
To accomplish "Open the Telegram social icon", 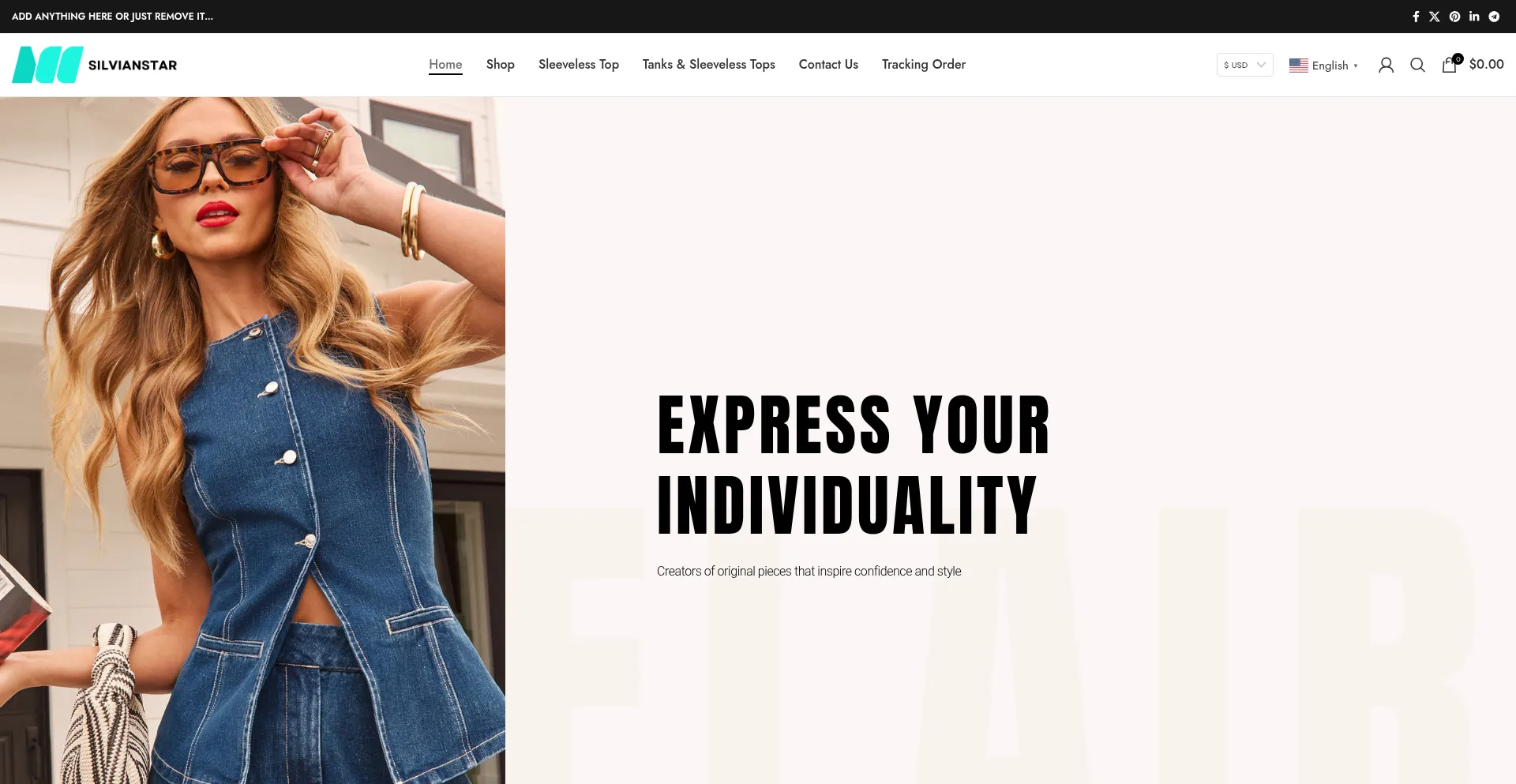I will [x=1494, y=17].
